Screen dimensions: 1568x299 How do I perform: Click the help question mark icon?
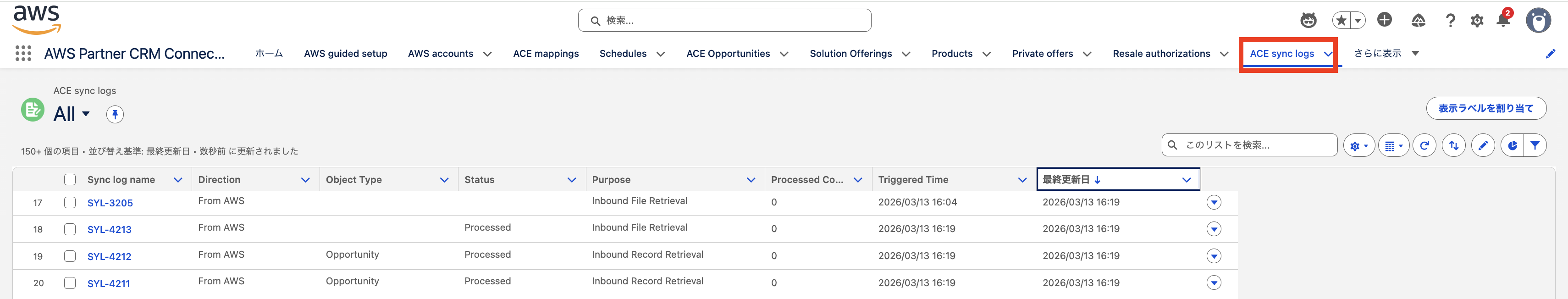tap(1451, 21)
